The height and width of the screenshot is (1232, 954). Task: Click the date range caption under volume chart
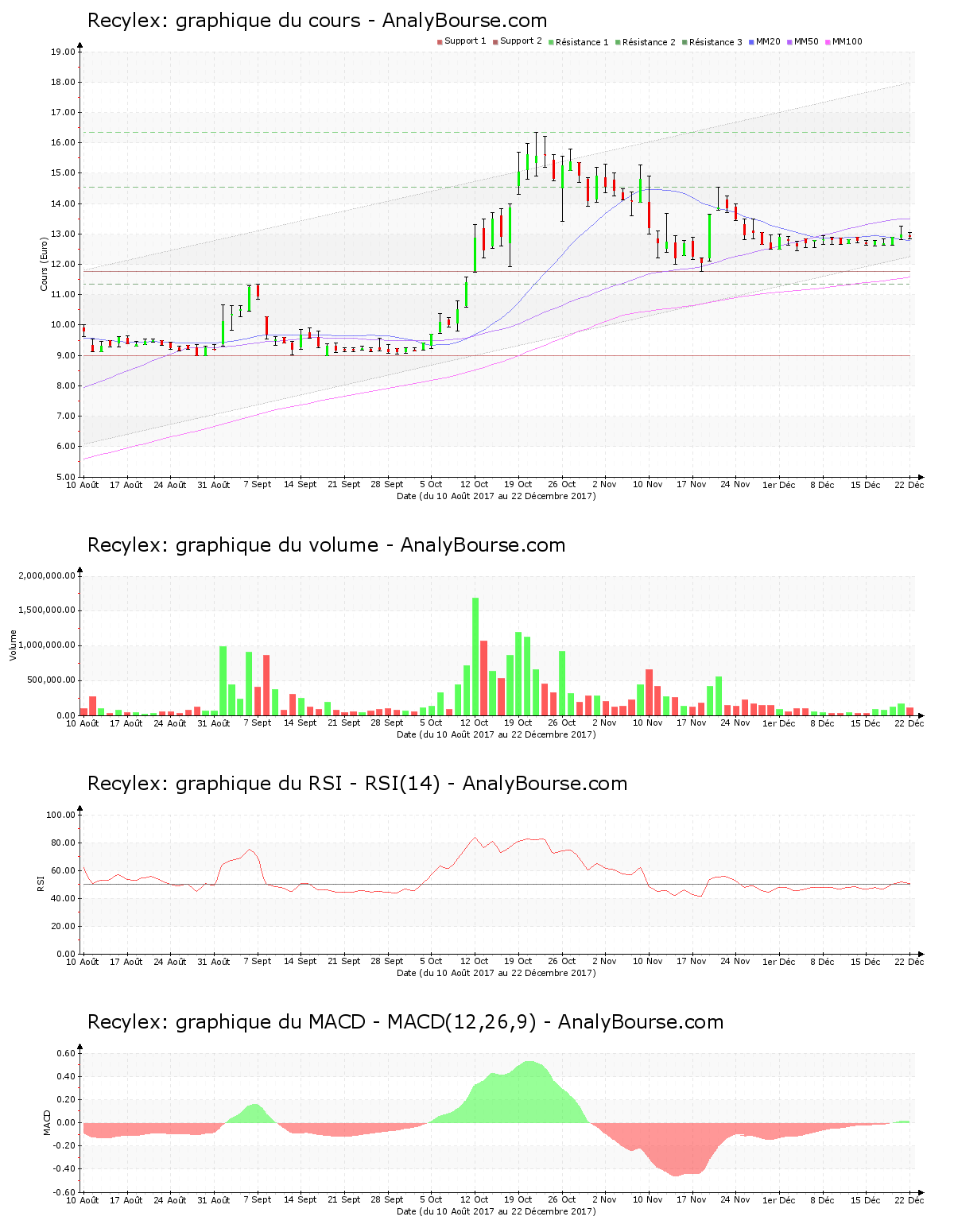pos(496,734)
